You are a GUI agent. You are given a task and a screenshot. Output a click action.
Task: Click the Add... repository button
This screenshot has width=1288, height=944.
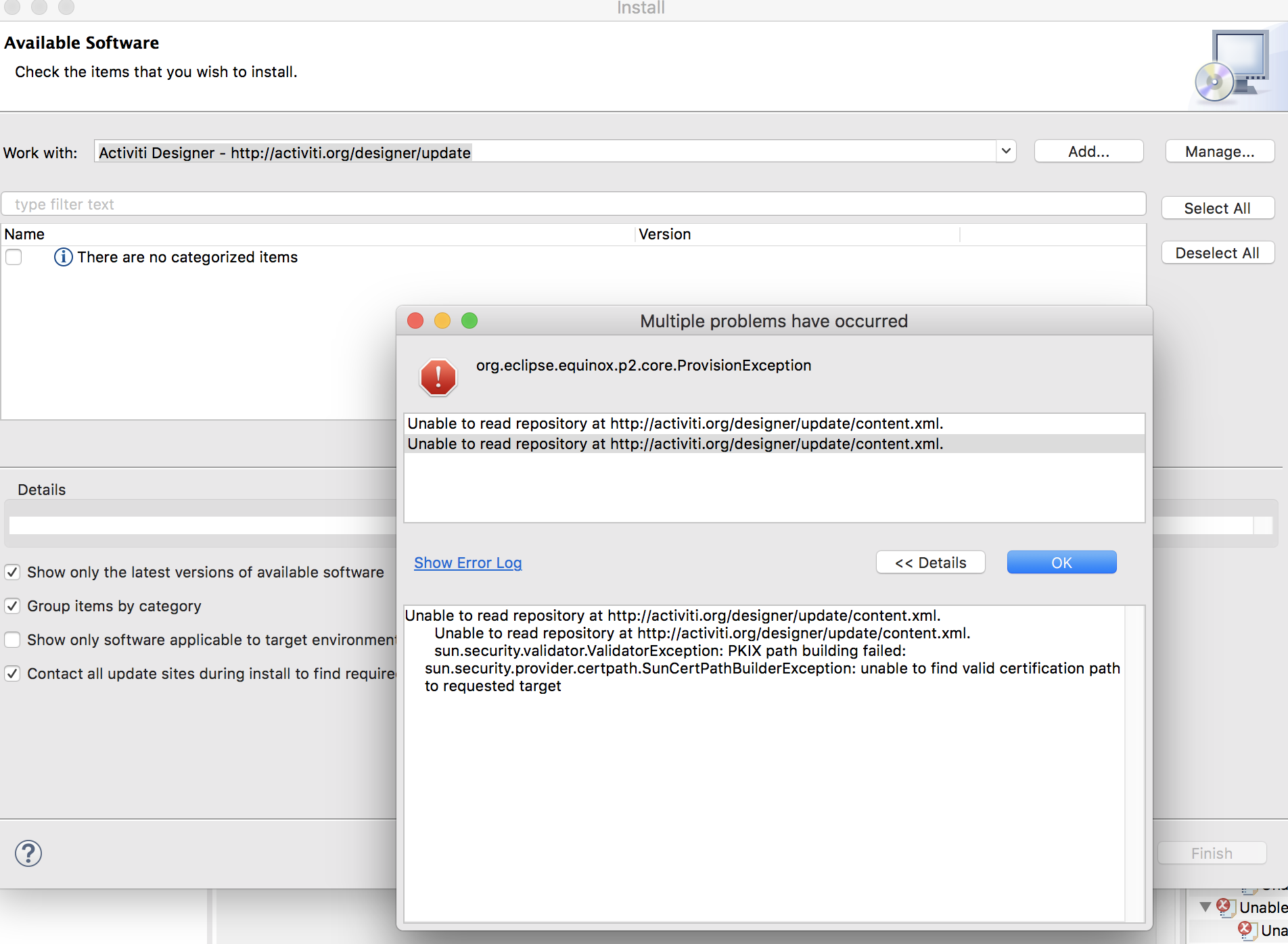(1088, 151)
